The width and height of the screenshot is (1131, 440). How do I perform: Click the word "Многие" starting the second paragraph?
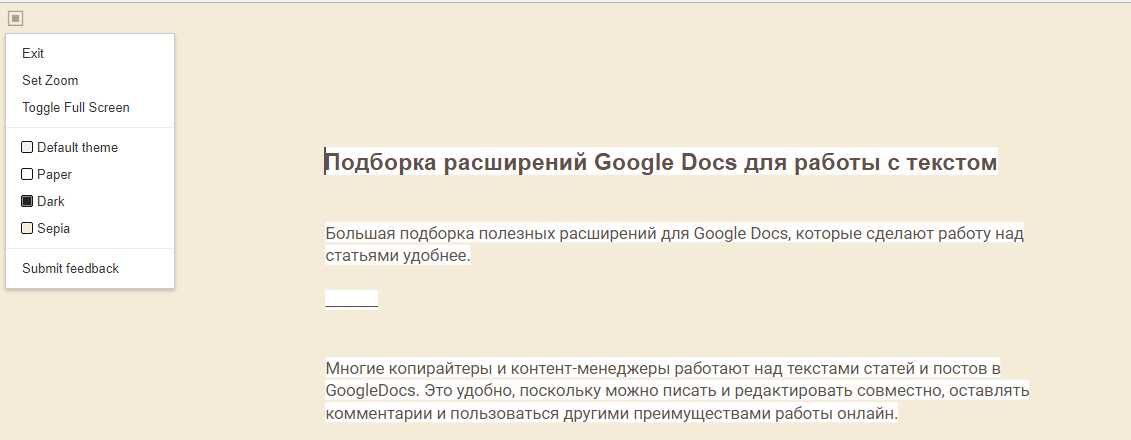(x=354, y=368)
